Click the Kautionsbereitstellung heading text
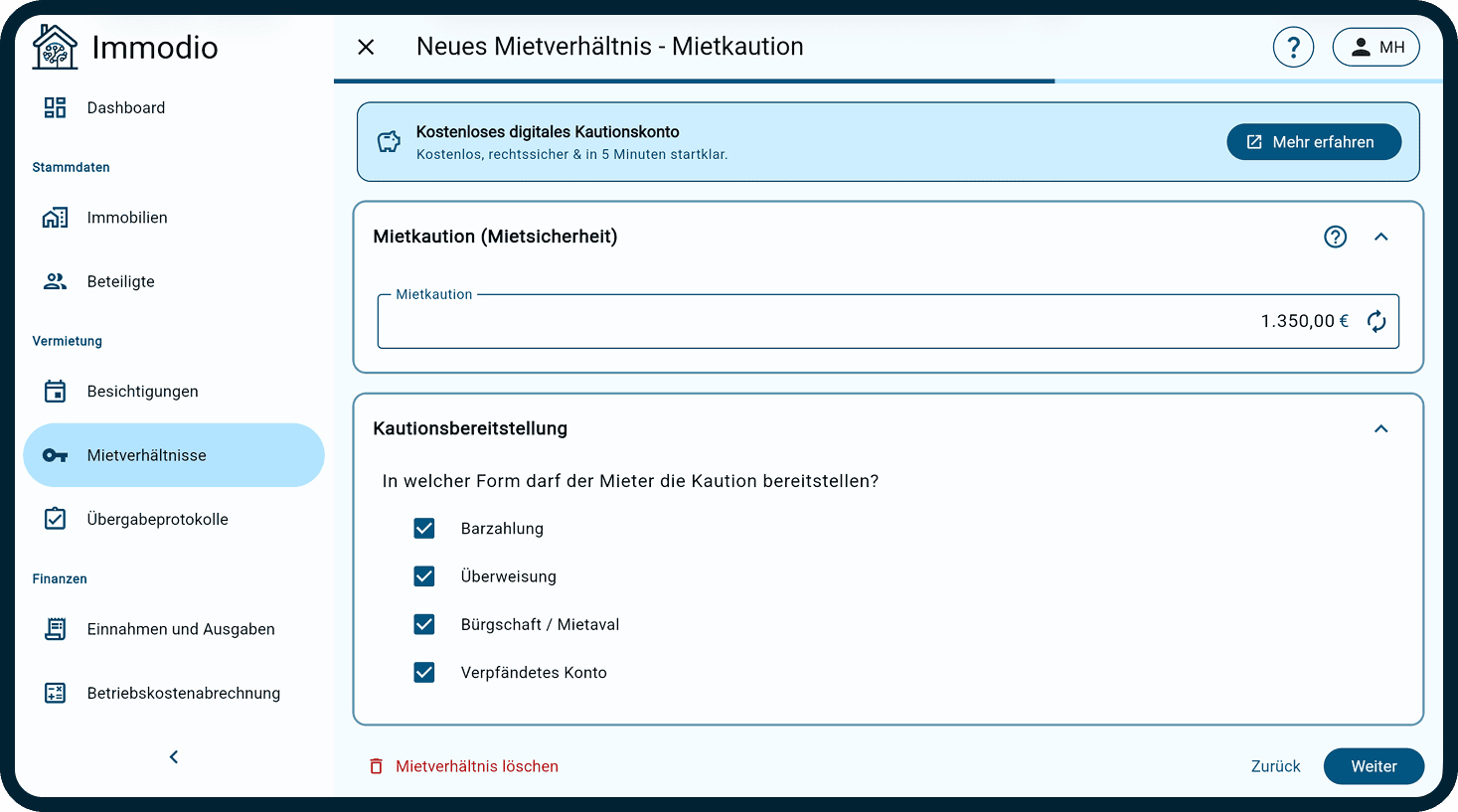 coord(470,428)
